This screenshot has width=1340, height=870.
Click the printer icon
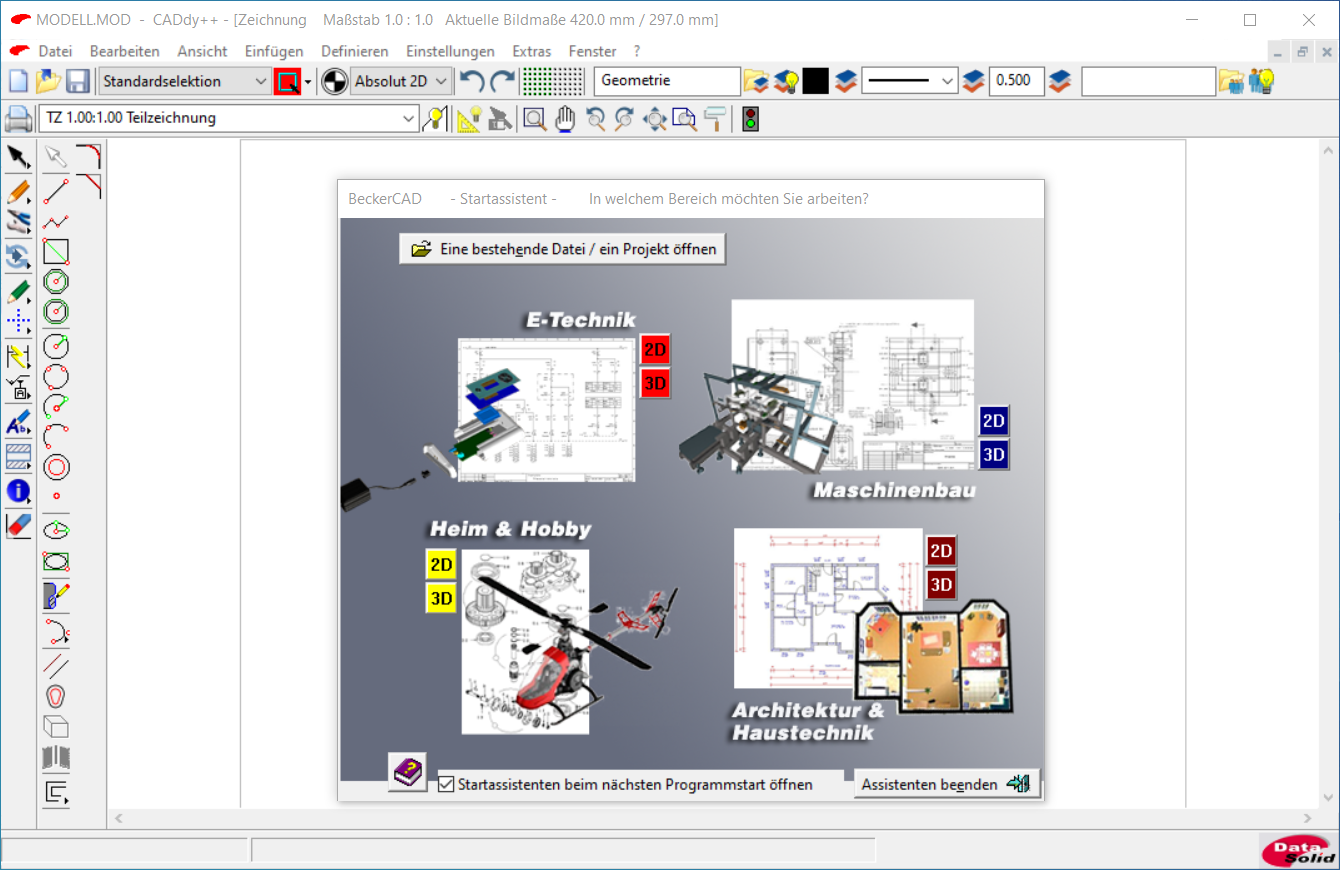(x=19, y=119)
